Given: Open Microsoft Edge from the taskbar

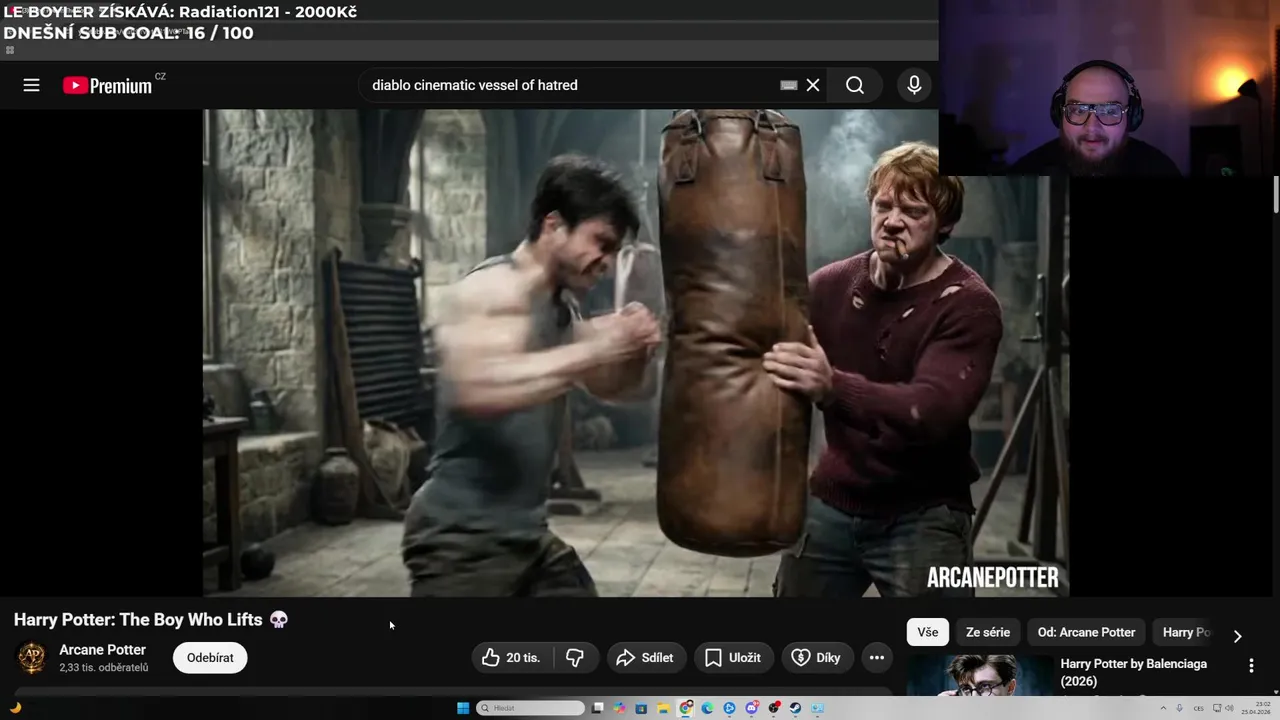Looking at the screenshot, I should [707, 708].
